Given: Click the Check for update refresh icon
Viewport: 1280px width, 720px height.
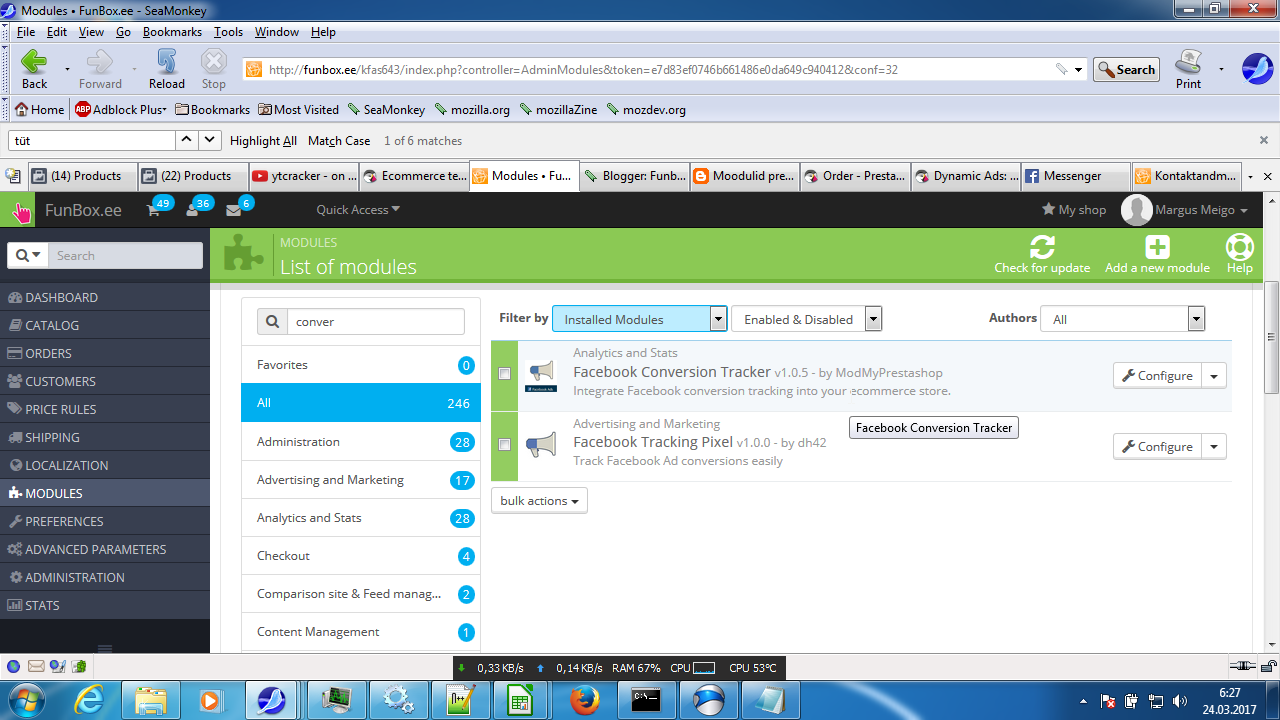Looking at the screenshot, I should (x=1042, y=246).
